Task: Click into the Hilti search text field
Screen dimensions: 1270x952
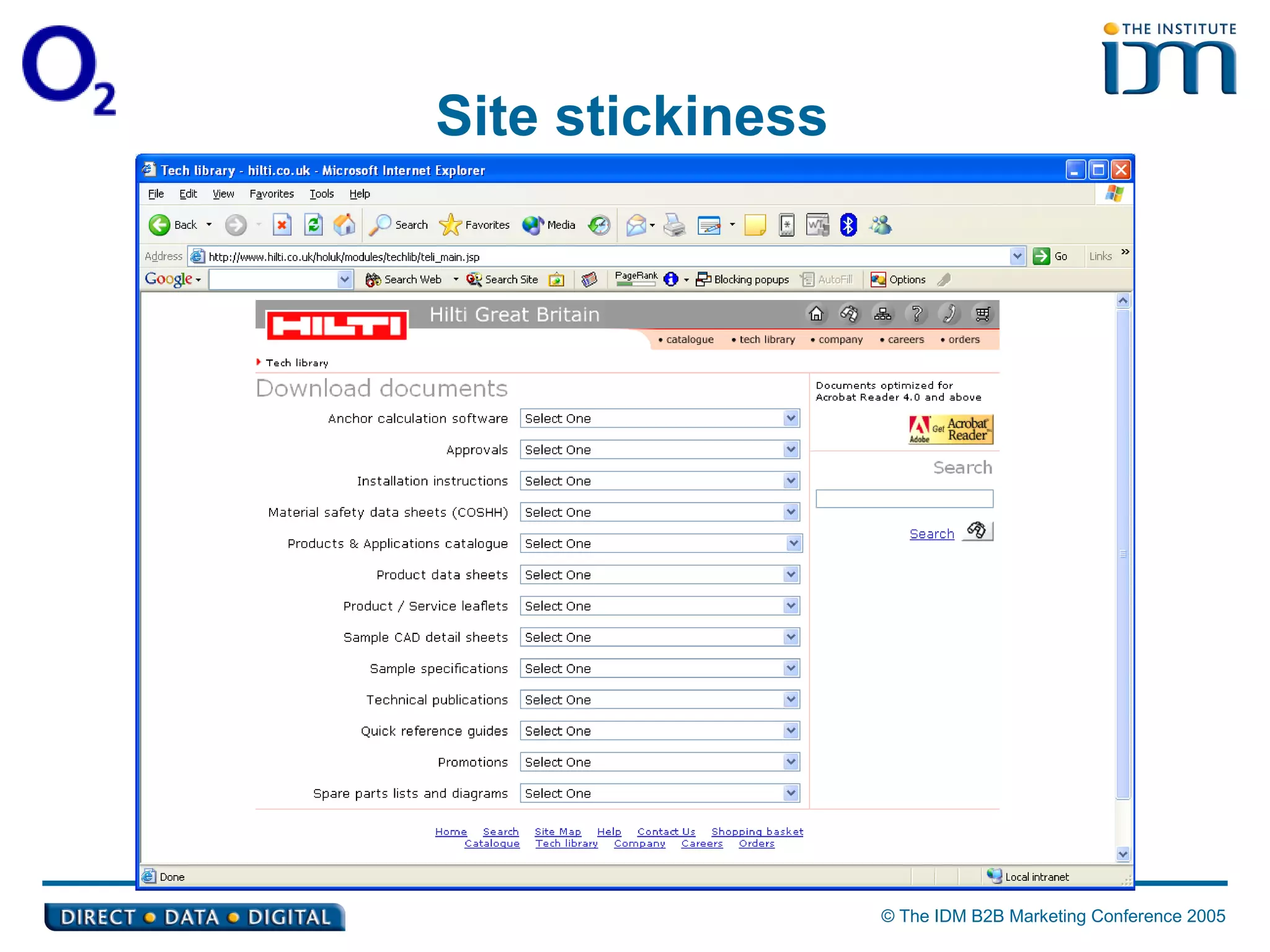Action: click(904, 499)
